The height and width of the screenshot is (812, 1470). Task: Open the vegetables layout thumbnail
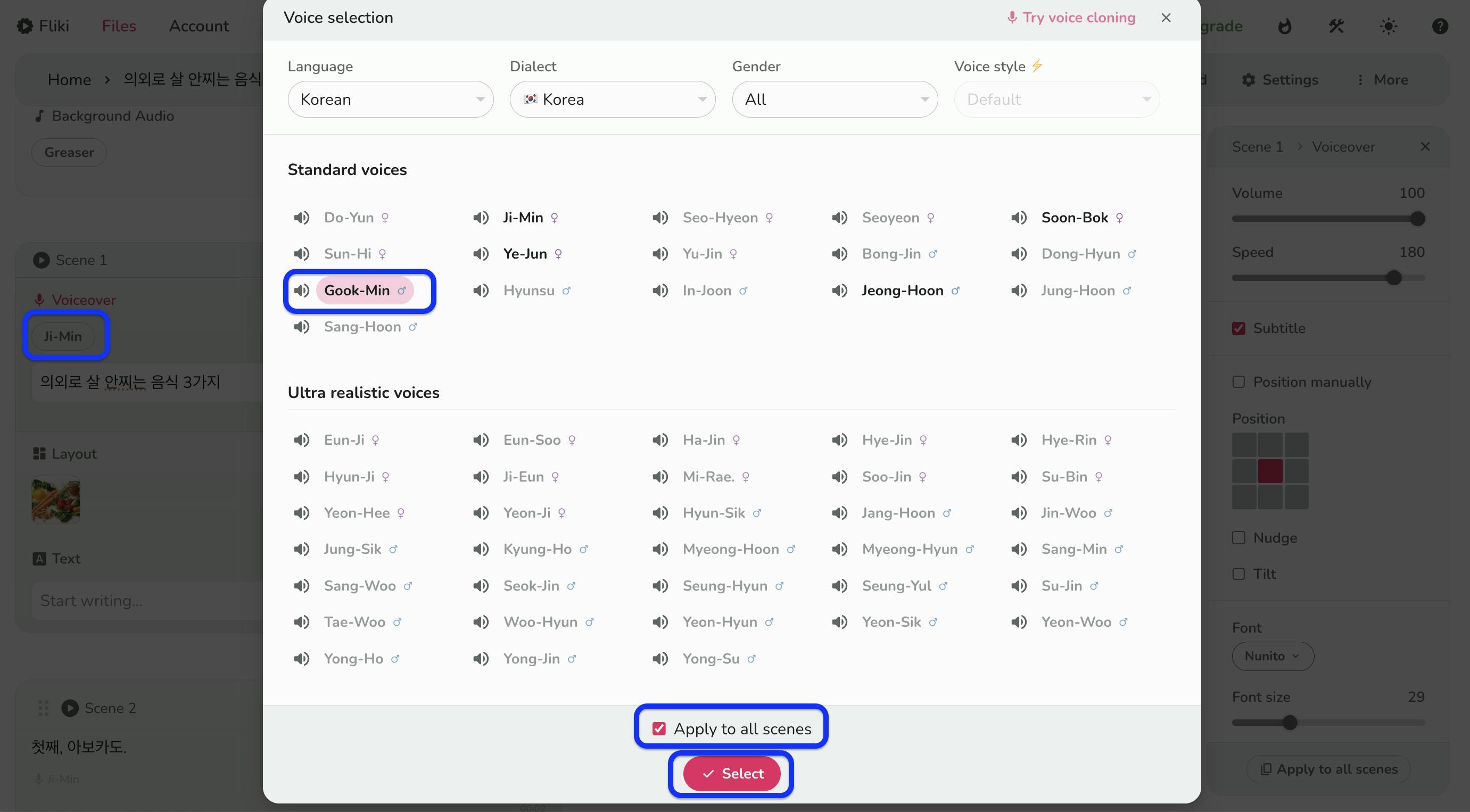click(56, 500)
